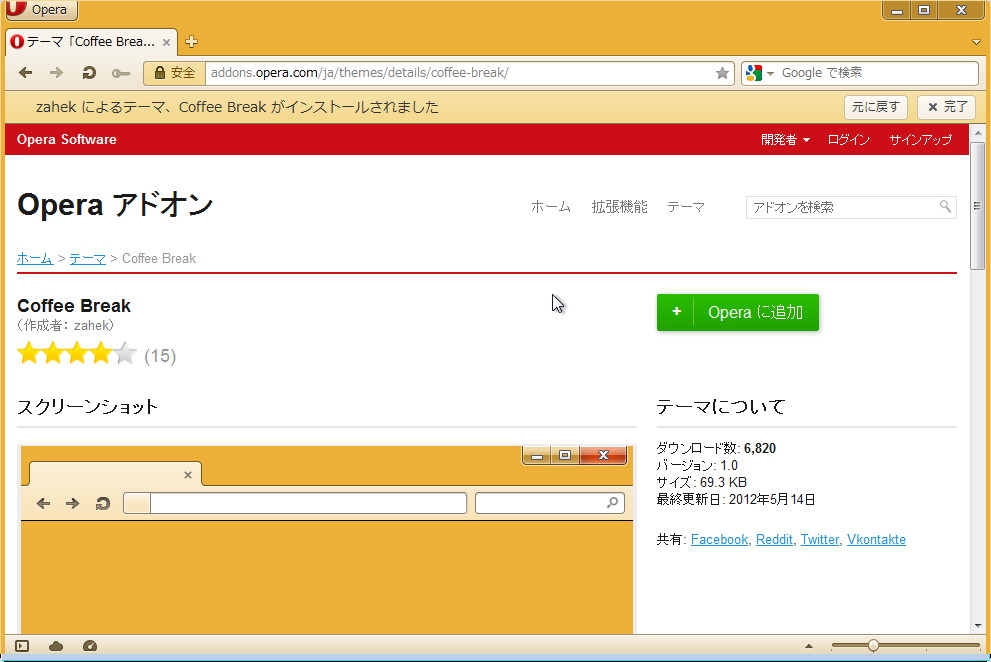
Task: Click the Opera に追加 green button
Action: [x=738, y=312]
